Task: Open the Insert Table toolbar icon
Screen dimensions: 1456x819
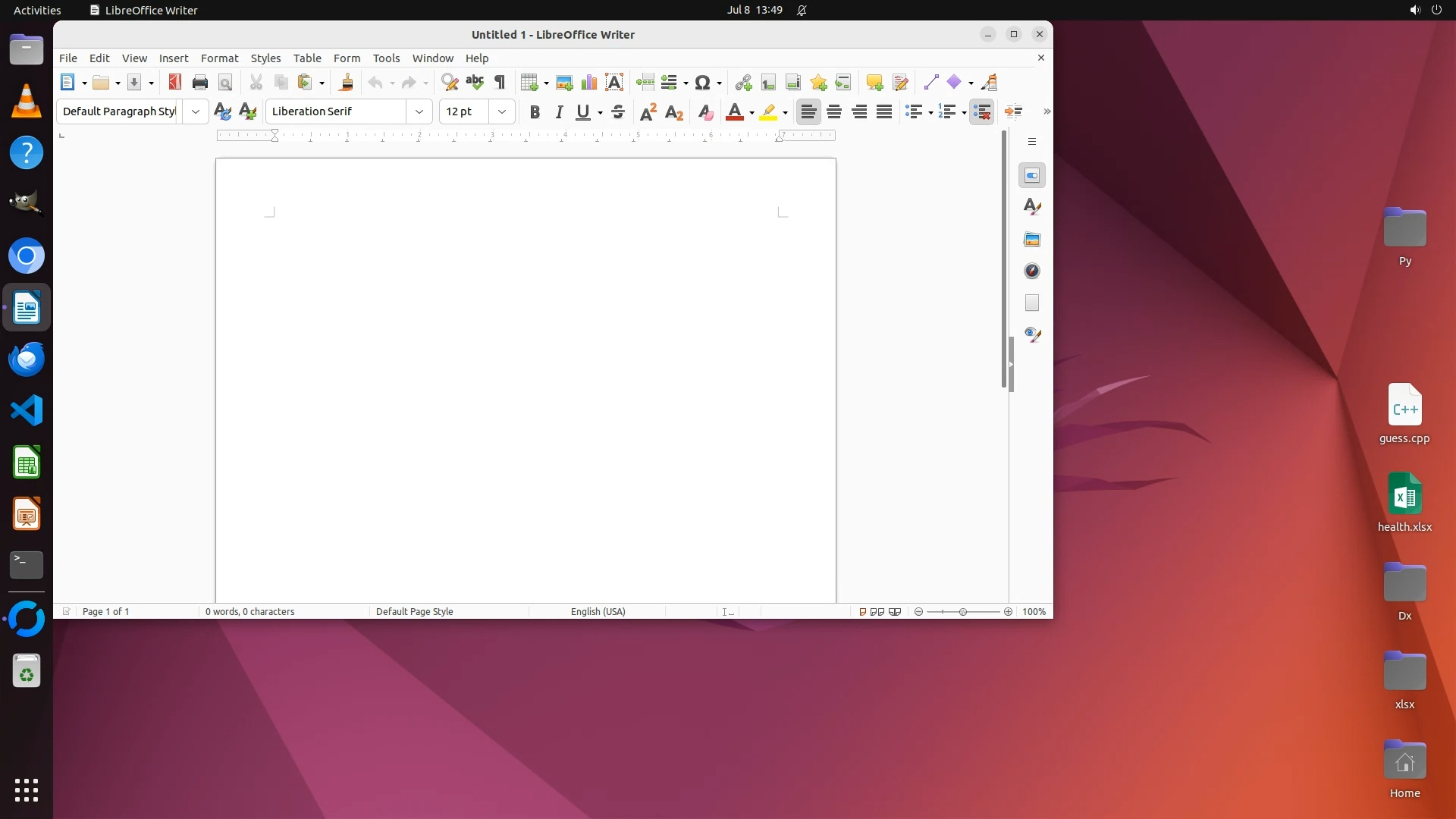Action: [529, 83]
